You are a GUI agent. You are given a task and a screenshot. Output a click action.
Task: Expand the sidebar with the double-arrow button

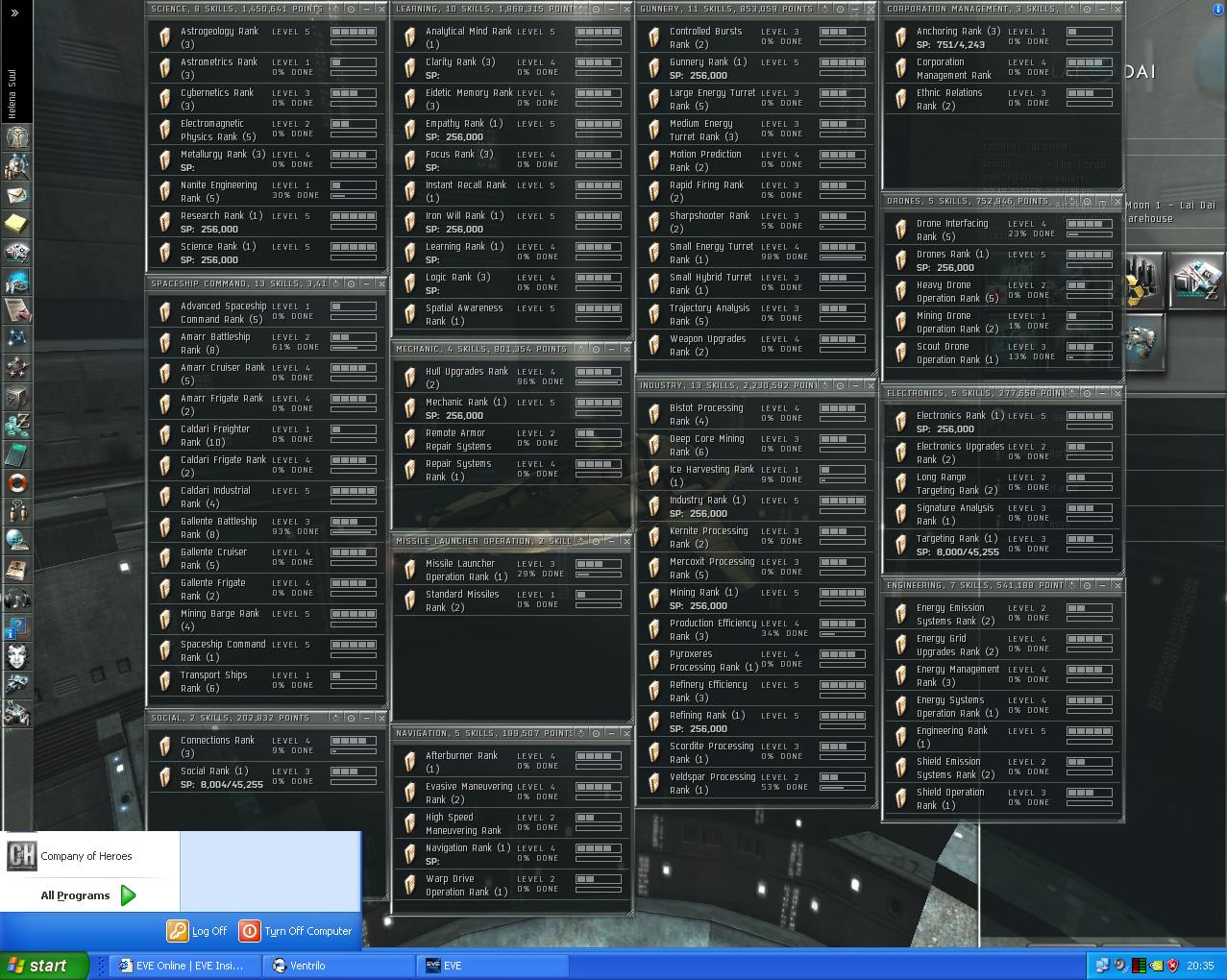(x=13, y=12)
